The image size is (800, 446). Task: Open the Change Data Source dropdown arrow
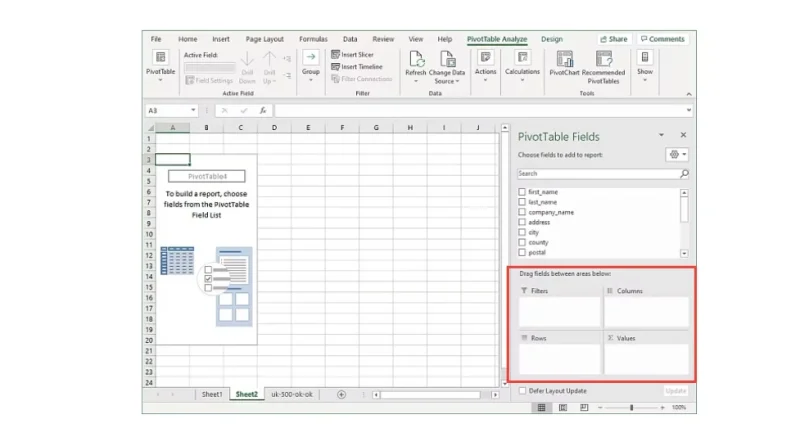tap(457, 81)
